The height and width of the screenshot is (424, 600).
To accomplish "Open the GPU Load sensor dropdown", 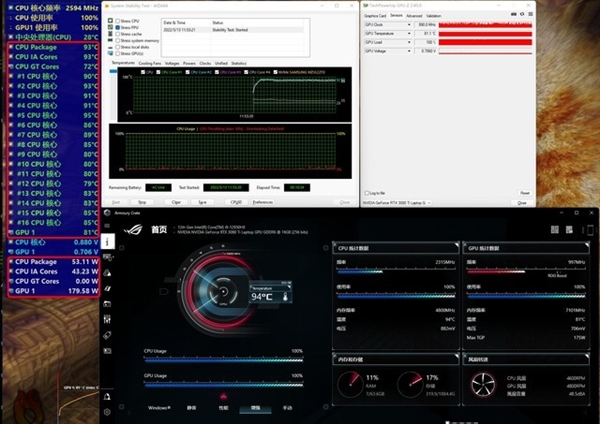I will 409,42.
